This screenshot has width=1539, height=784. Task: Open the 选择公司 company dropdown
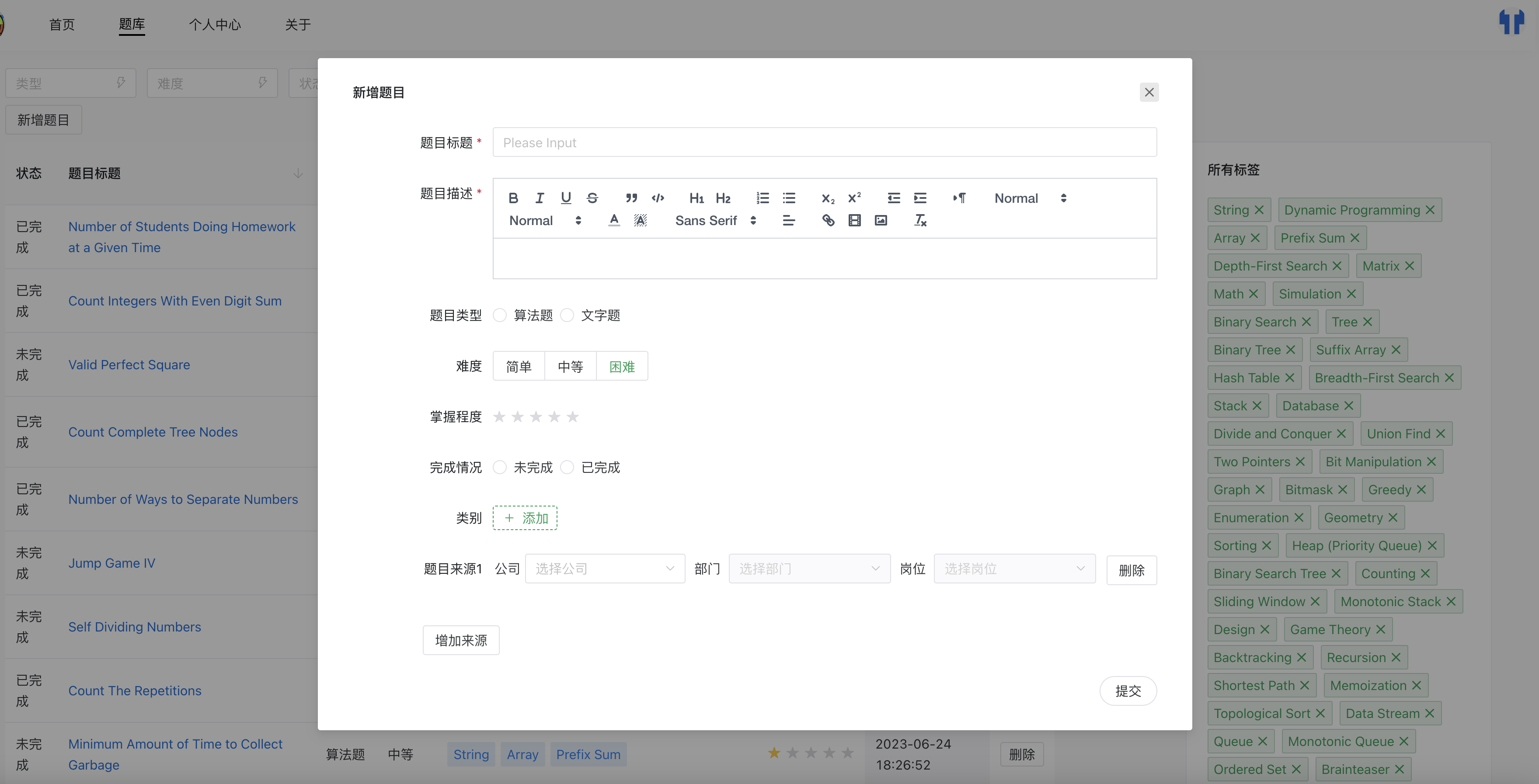point(605,569)
